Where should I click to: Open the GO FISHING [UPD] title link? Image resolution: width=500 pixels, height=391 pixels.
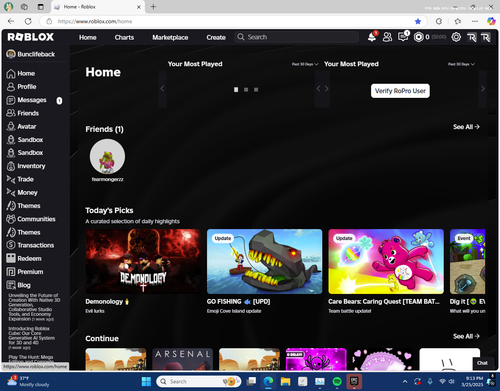[x=238, y=301]
